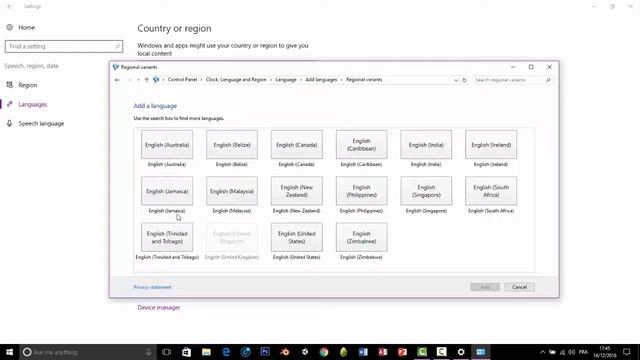Open Microsoft Word from the taskbar
This screenshot has height=360, width=640.
363,352
